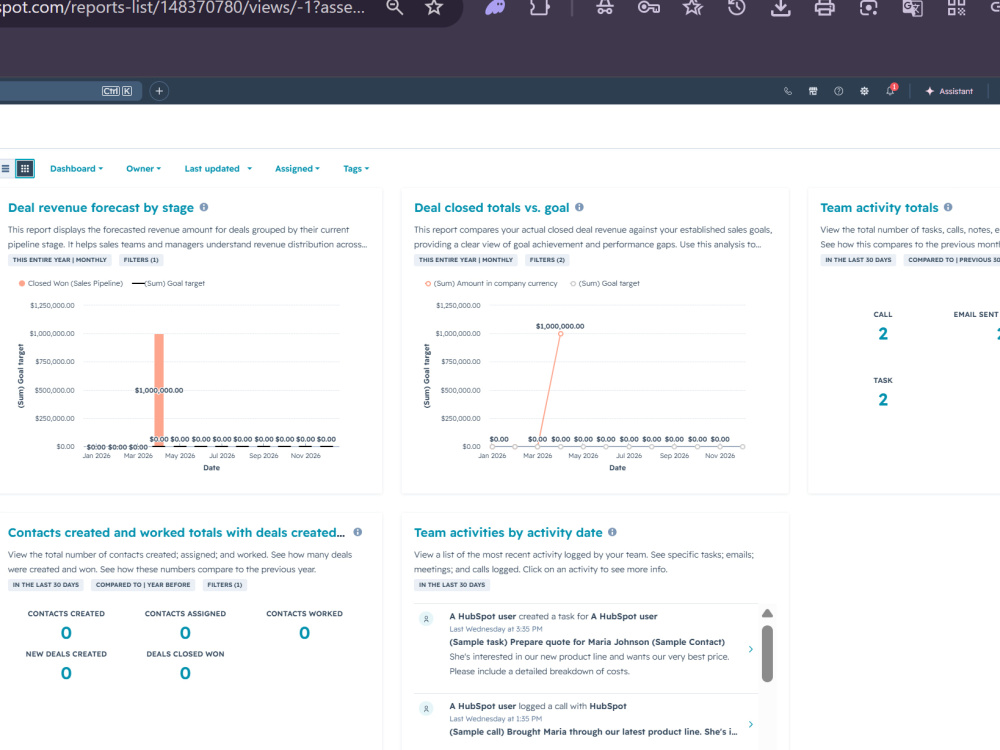Open Team activity totals report

879,208
